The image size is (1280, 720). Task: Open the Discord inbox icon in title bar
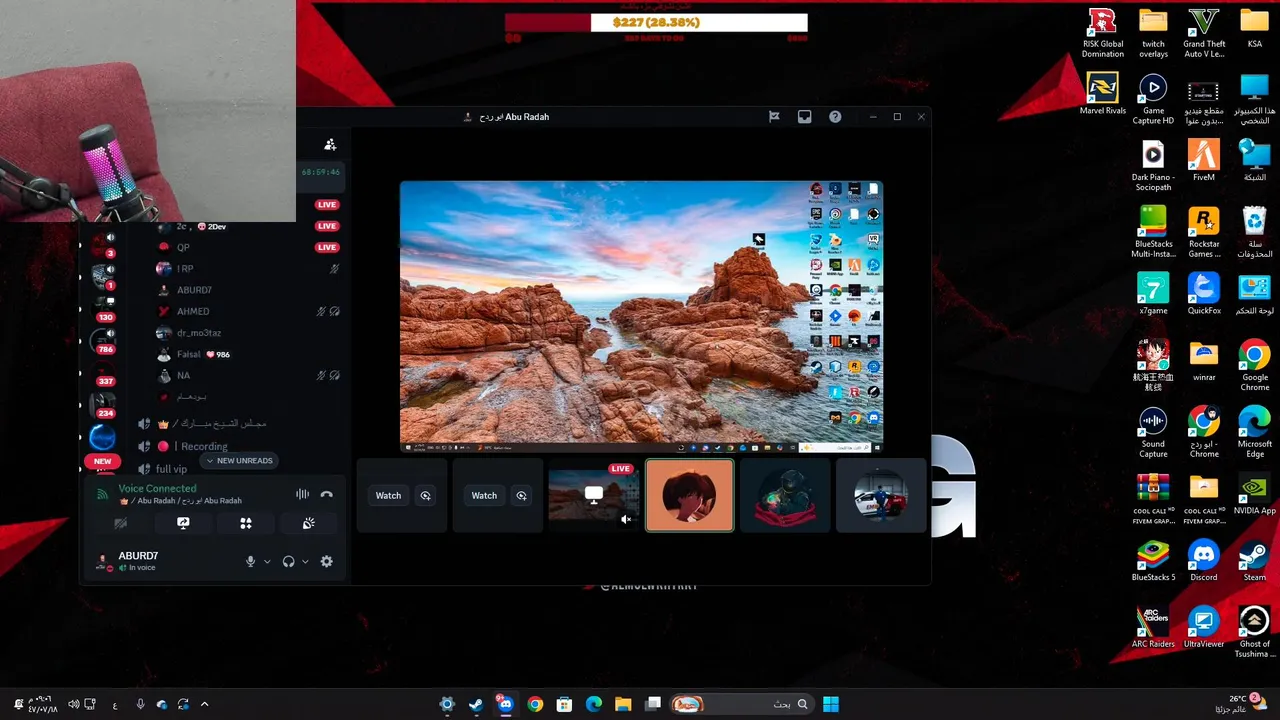(x=804, y=117)
